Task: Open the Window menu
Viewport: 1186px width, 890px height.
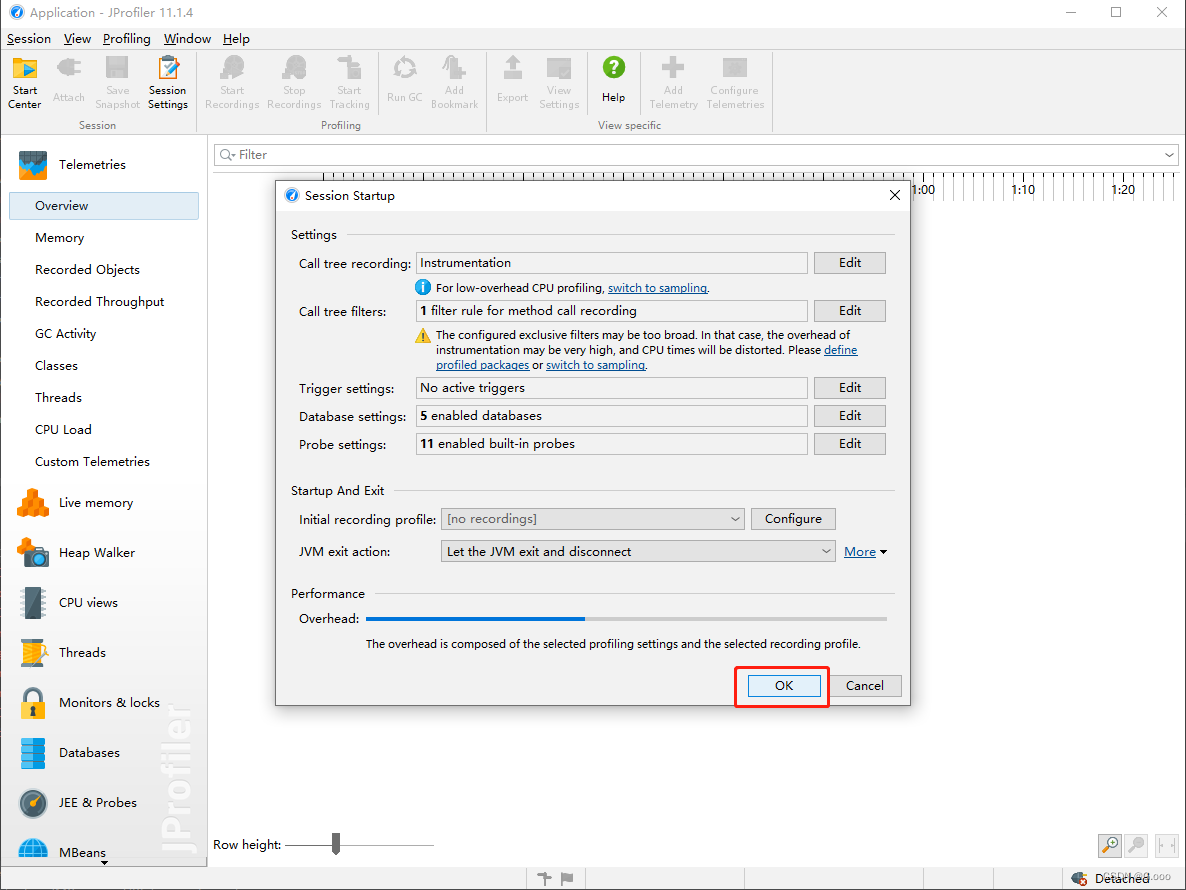Action: pyautogui.click(x=187, y=39)
